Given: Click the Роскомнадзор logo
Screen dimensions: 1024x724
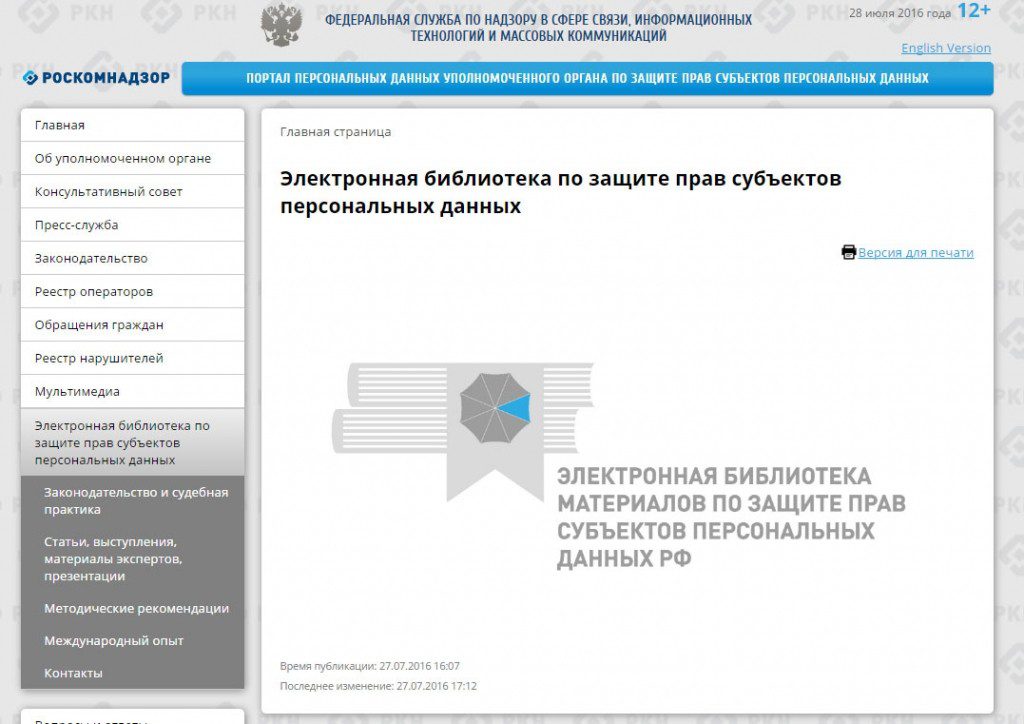Looking at the screenshot, I should (96, 78).
